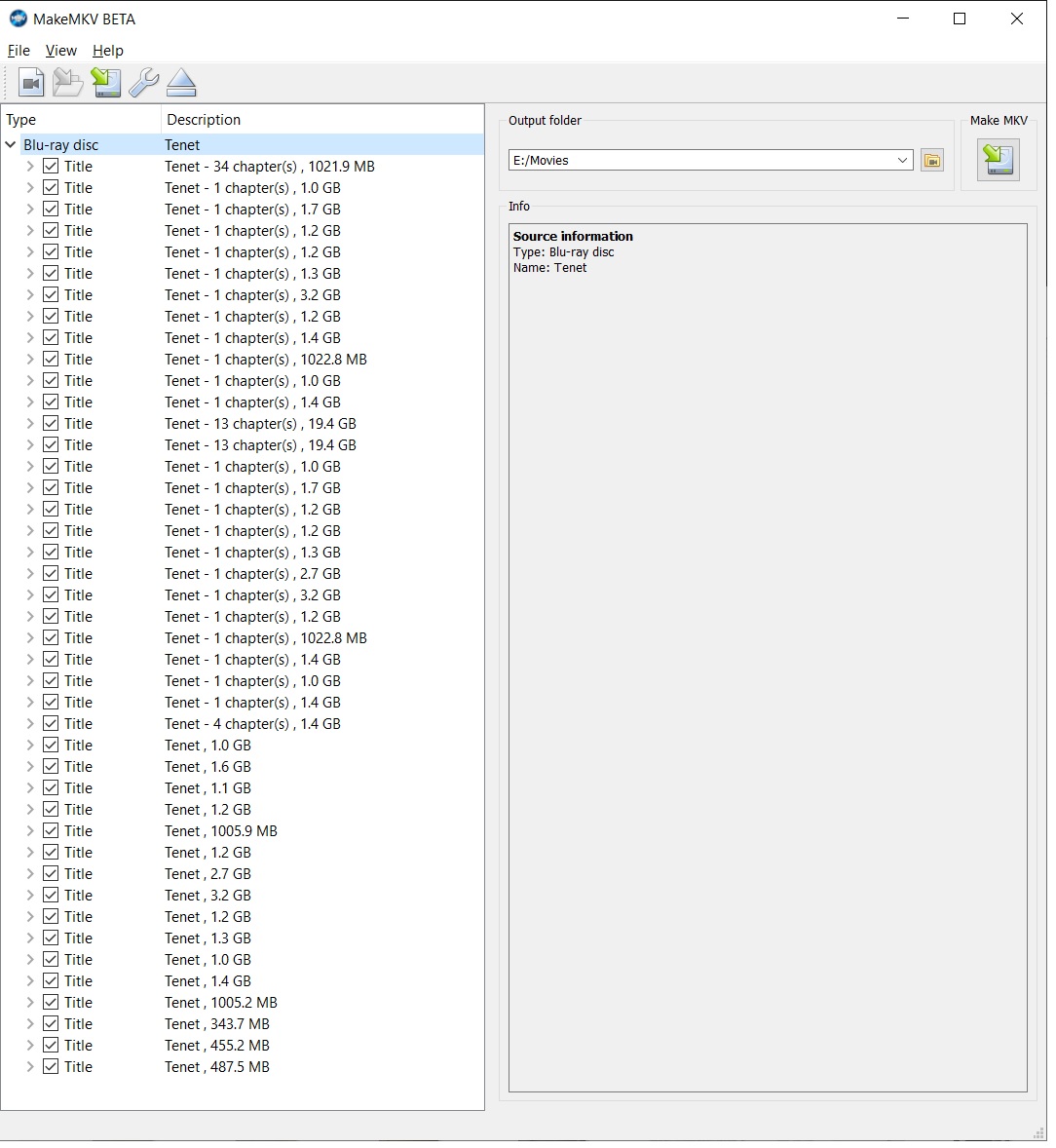Expand the chapterless Tenet, 1.3 GB title
The image size is (1056, 1148).
[30, 938]
